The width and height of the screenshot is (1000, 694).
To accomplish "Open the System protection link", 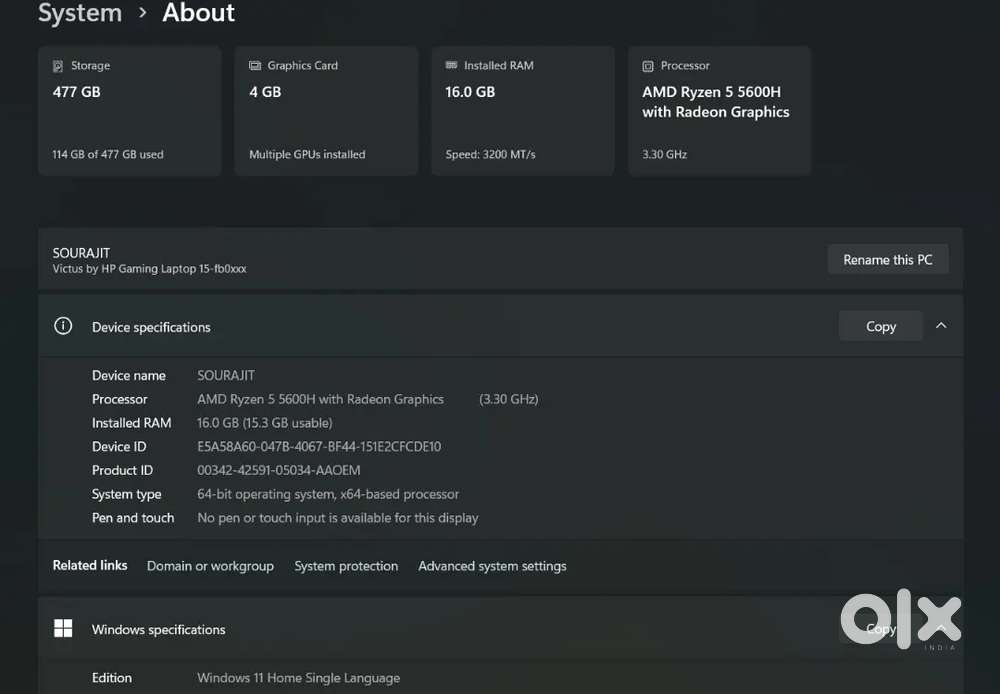I will click(346, 566).
